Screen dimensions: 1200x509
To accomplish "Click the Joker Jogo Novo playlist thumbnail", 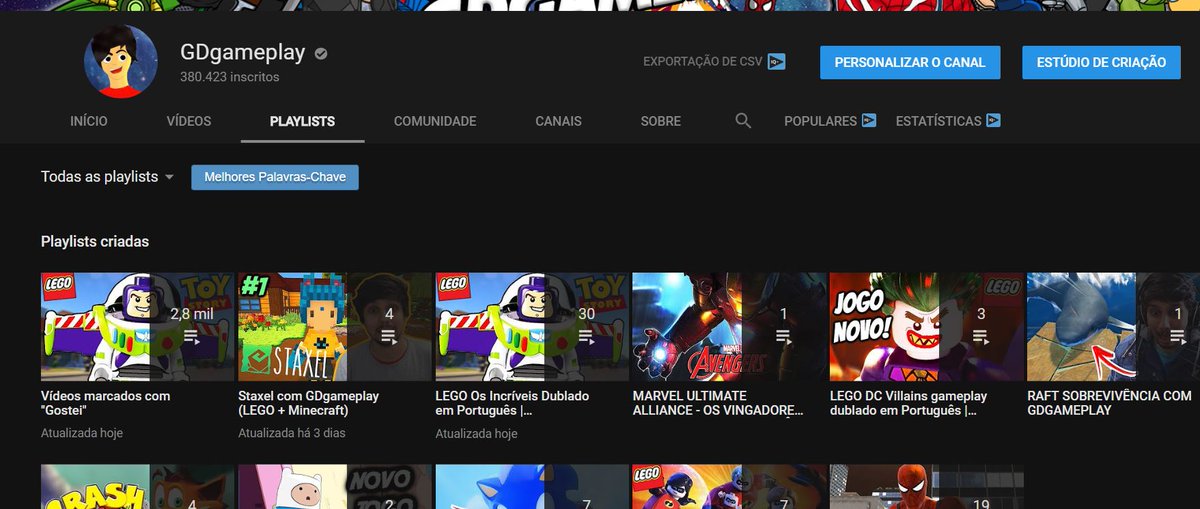I will [927, 327].
